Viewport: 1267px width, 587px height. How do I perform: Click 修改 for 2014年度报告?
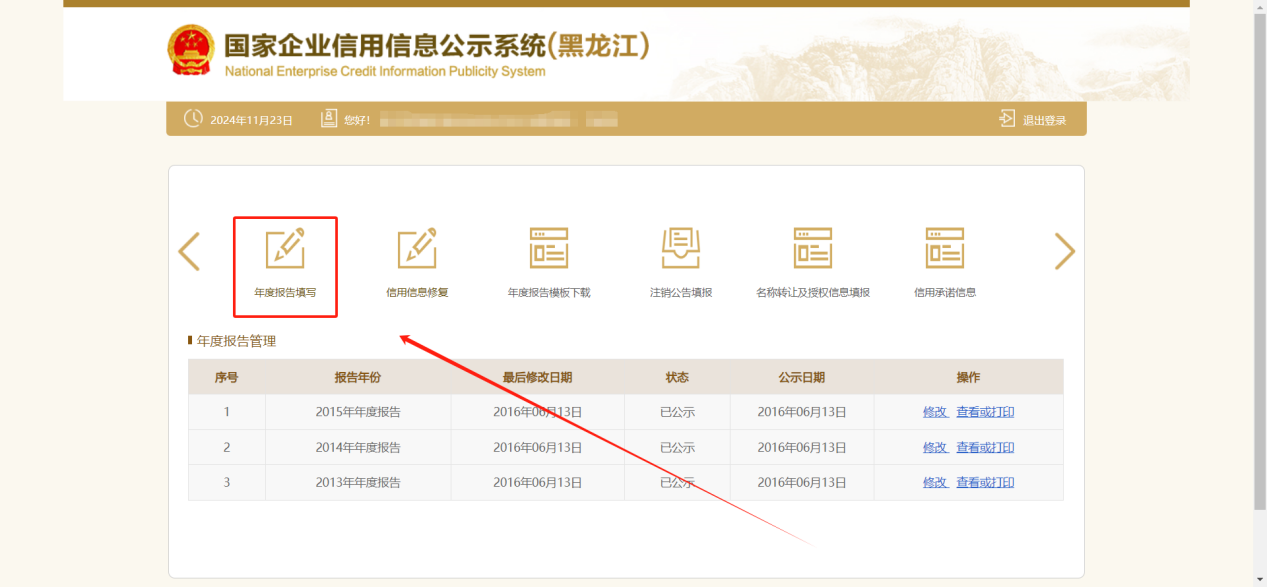point(935,447)
